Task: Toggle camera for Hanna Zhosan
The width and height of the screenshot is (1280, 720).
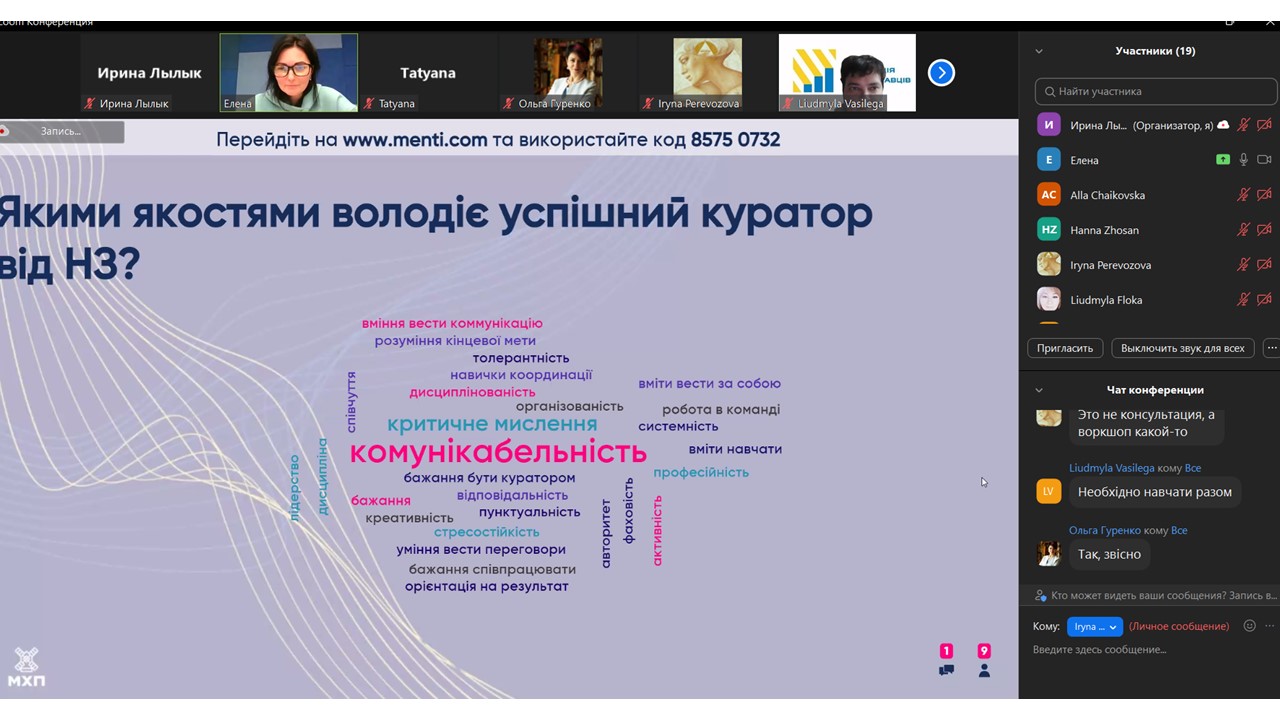Action: (1264, 230)
